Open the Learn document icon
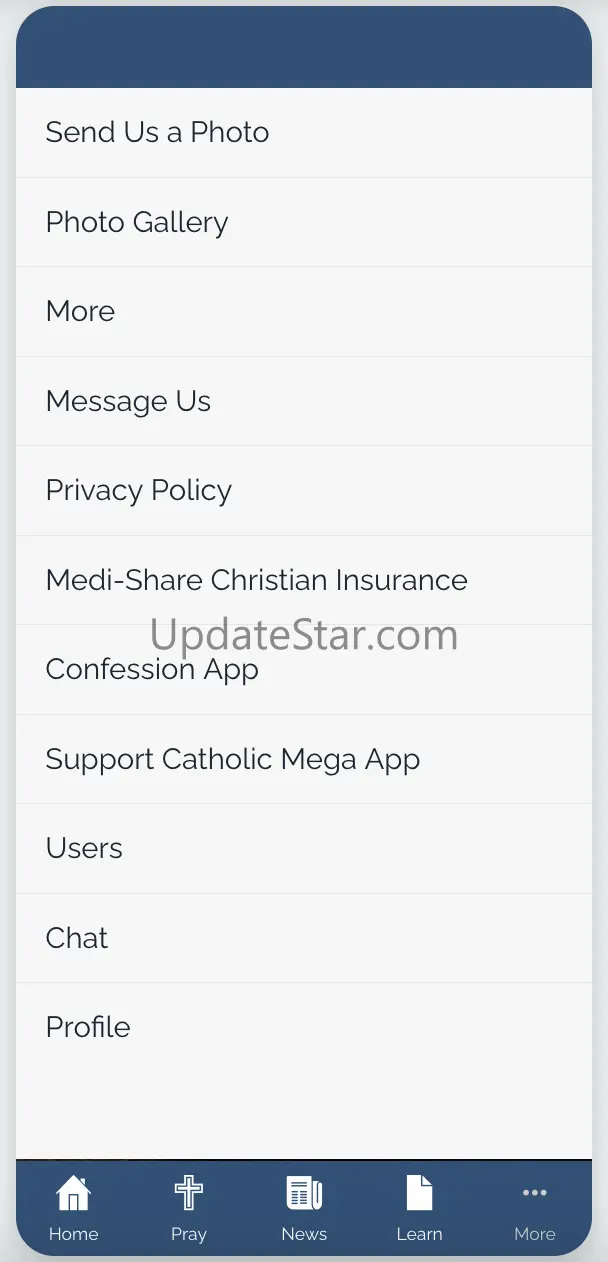608x1262 pixels. tap(419, 1193)
